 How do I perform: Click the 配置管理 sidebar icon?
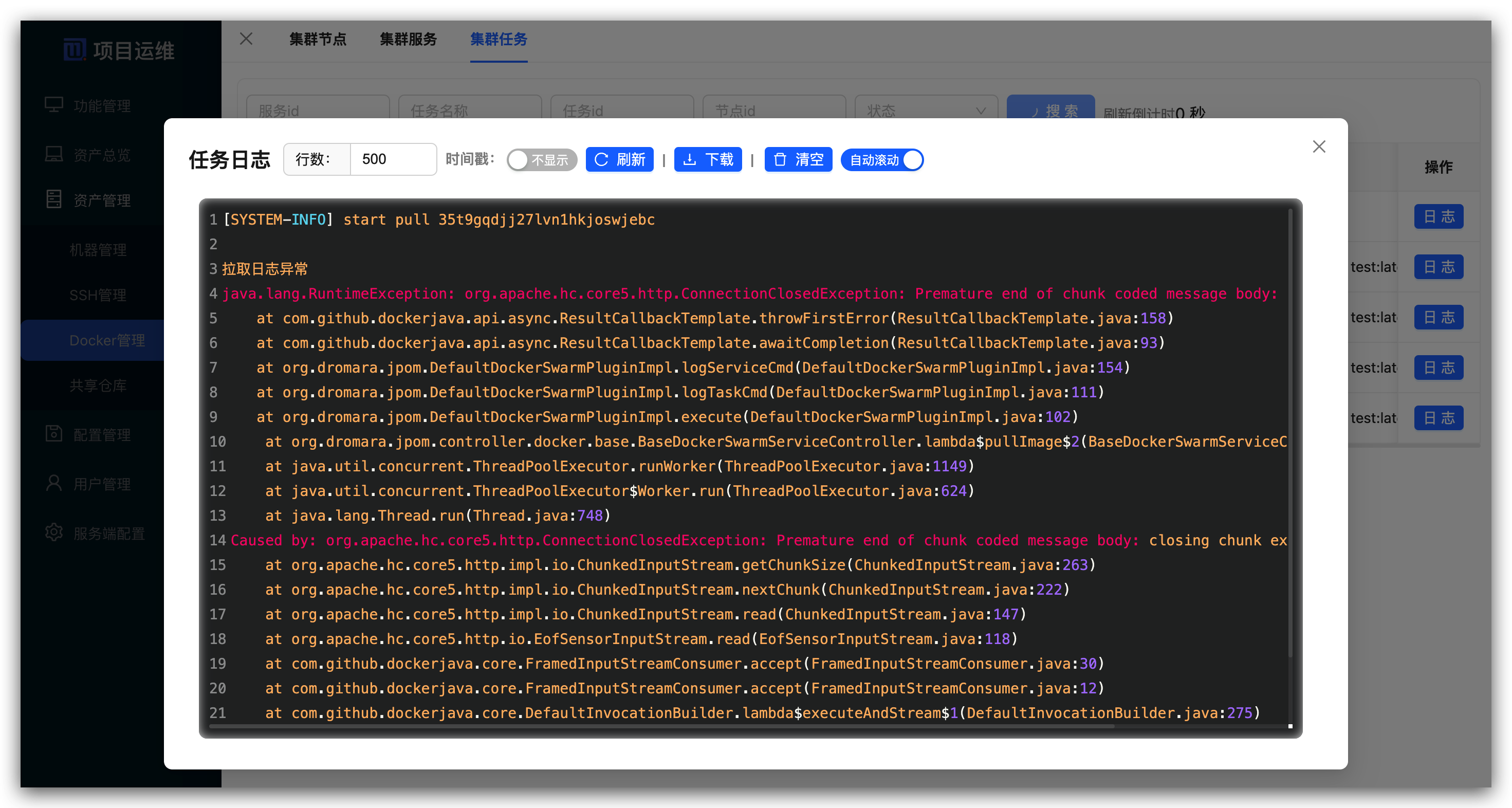click(54, 434)
